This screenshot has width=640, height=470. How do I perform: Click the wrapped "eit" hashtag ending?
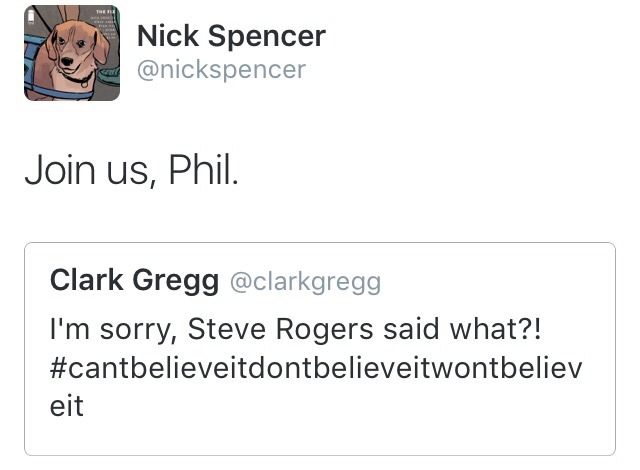(x=66, y=406)
